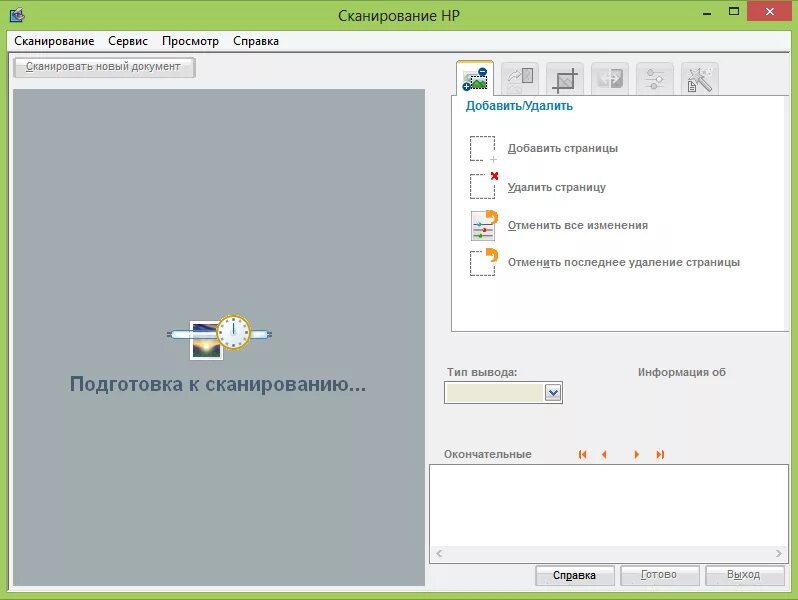Image resolution: width=798 pixels, height=600 pixels.
Task: Click the final pages thumbnail area
Action: 609,506
